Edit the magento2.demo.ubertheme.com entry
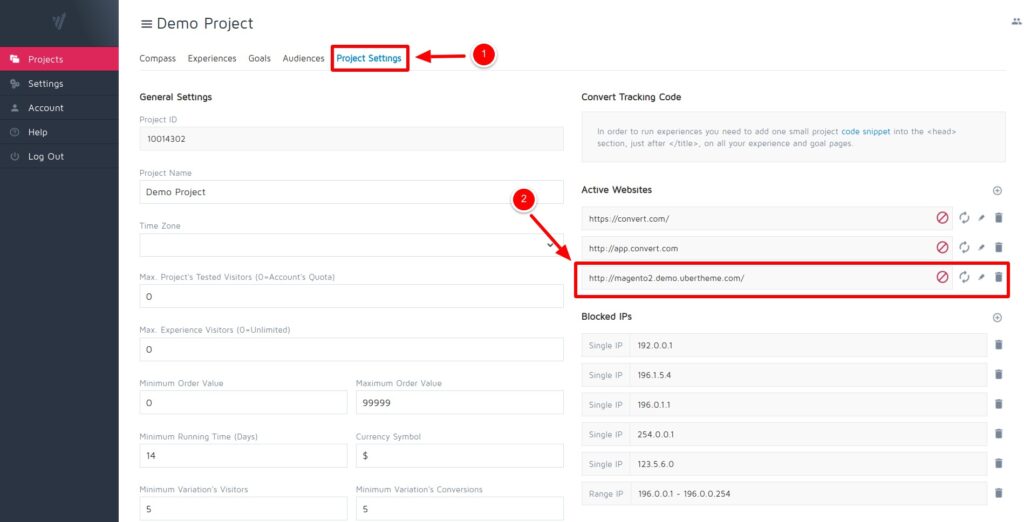This screenshot has width=1024, height=522. (x=981, y=277)
